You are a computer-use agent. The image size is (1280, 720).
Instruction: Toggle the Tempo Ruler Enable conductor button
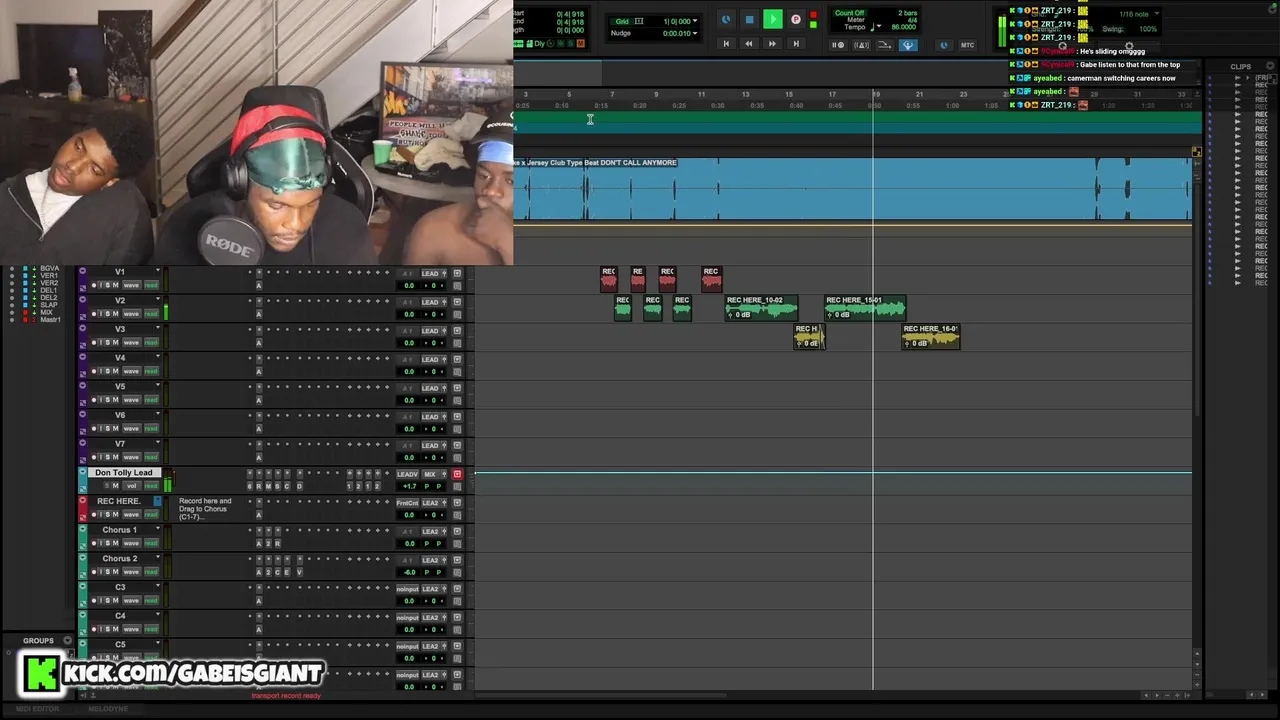coord(908,45)
